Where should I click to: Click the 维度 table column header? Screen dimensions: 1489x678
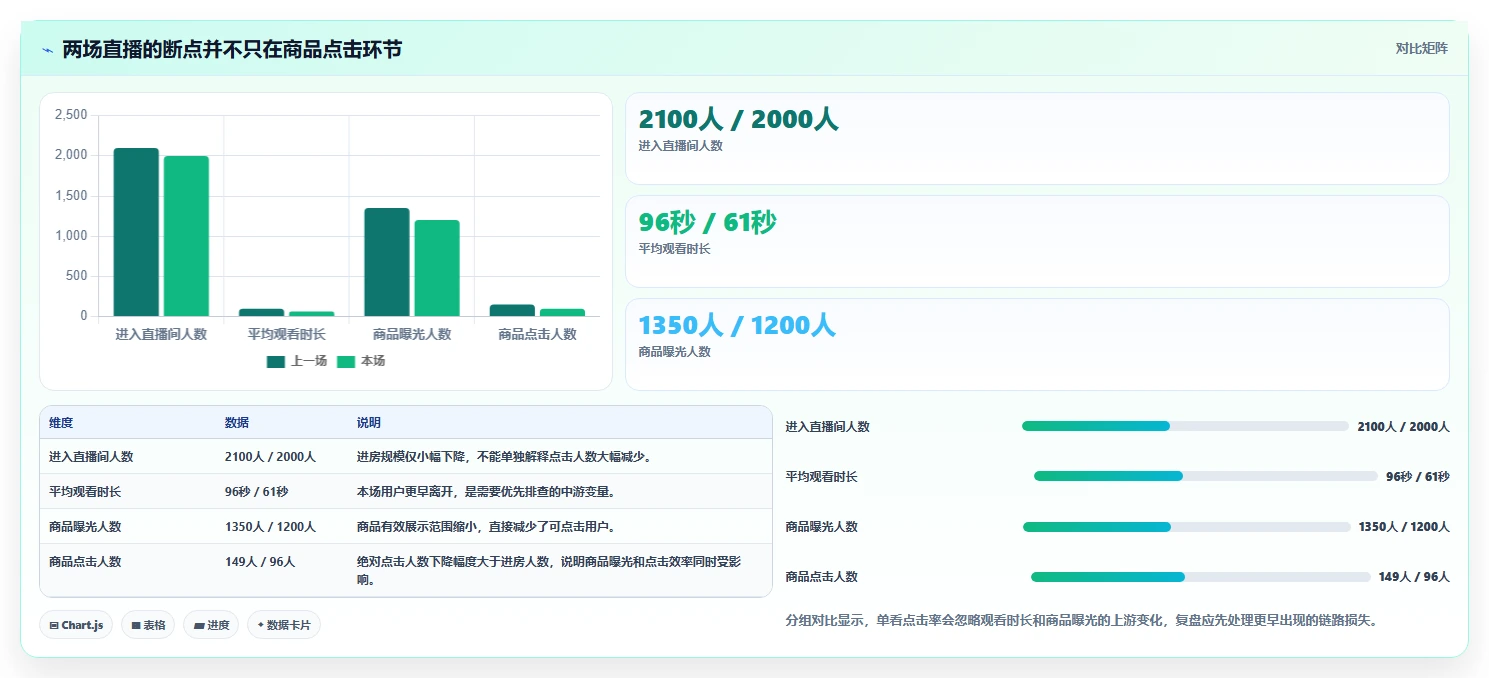[x=61, y=423]
